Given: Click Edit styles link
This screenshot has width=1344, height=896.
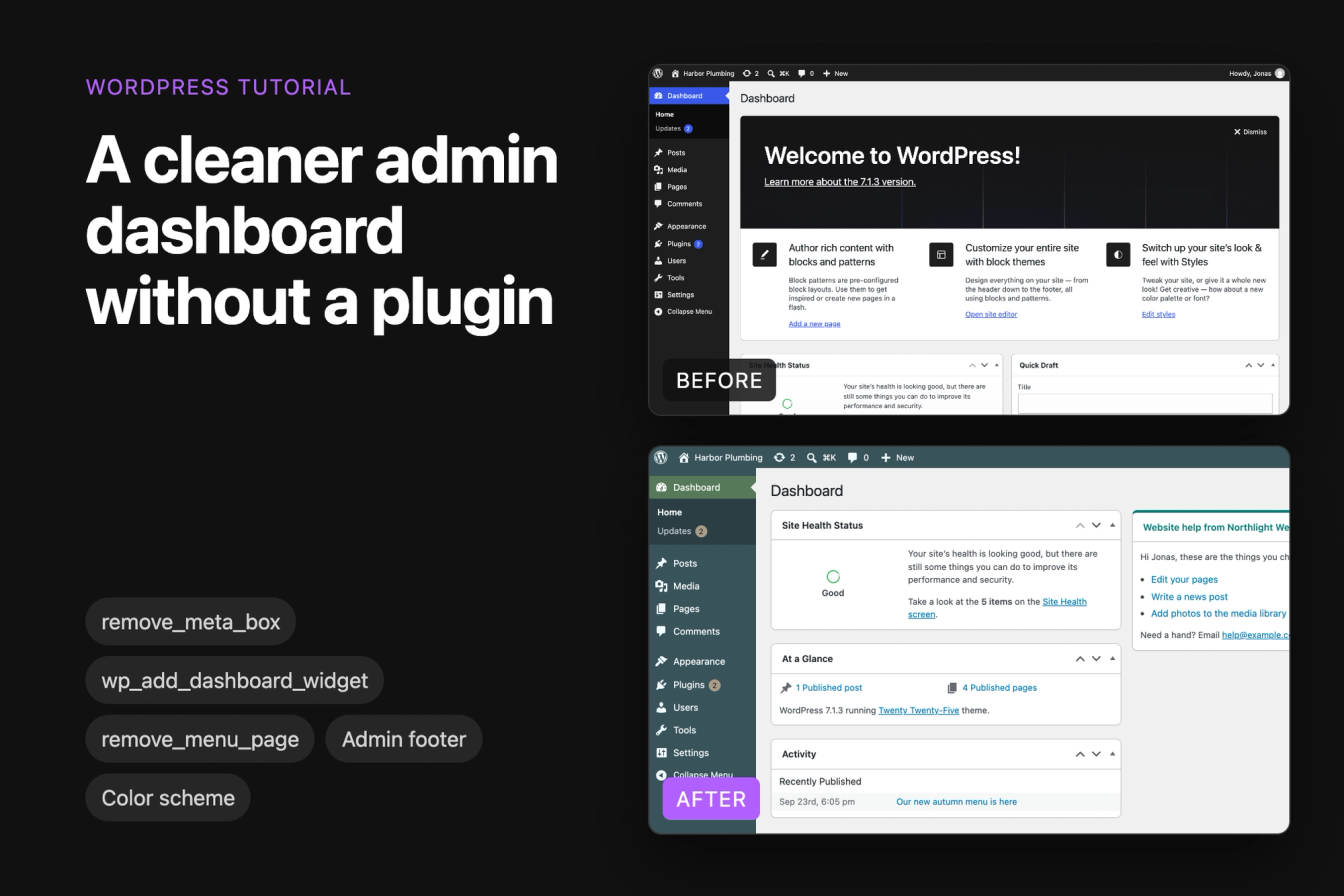Looking at the screenshot, I should point(1158,314).
